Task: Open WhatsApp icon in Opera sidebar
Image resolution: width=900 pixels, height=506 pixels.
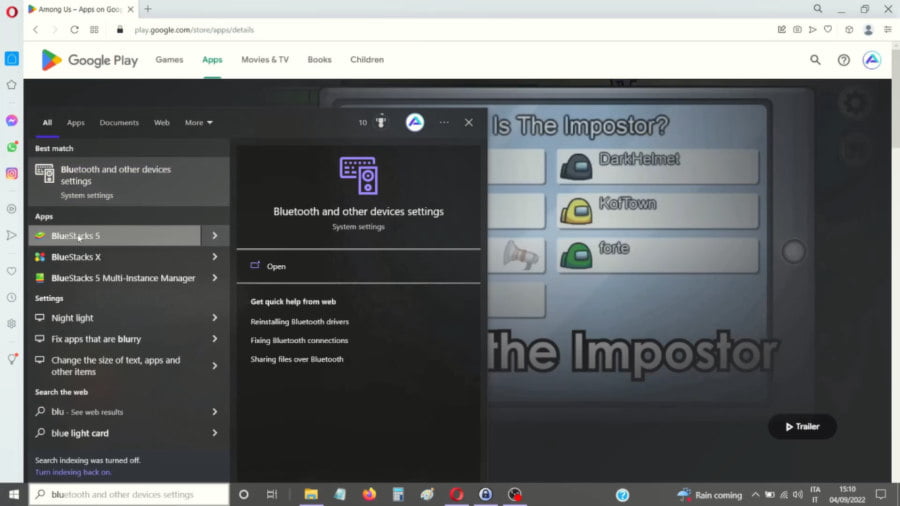Action: tap(11, 147)
